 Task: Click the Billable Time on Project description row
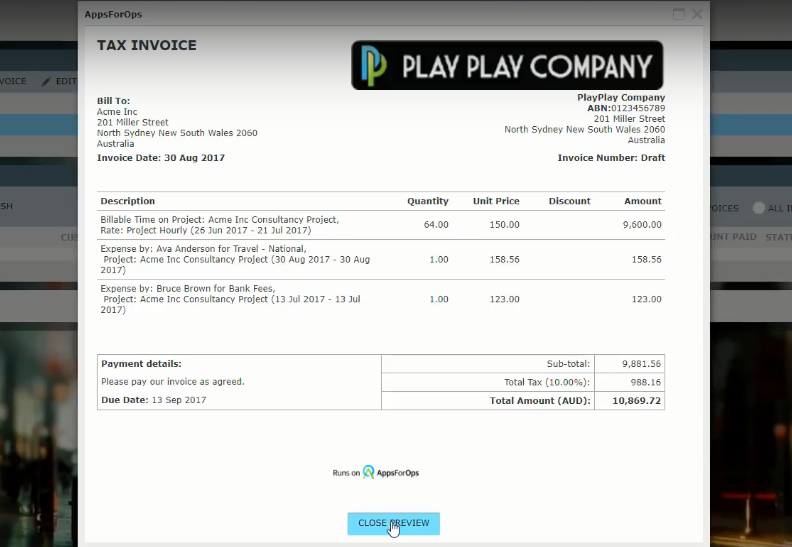pyautogui.click(x=220, y=225)
